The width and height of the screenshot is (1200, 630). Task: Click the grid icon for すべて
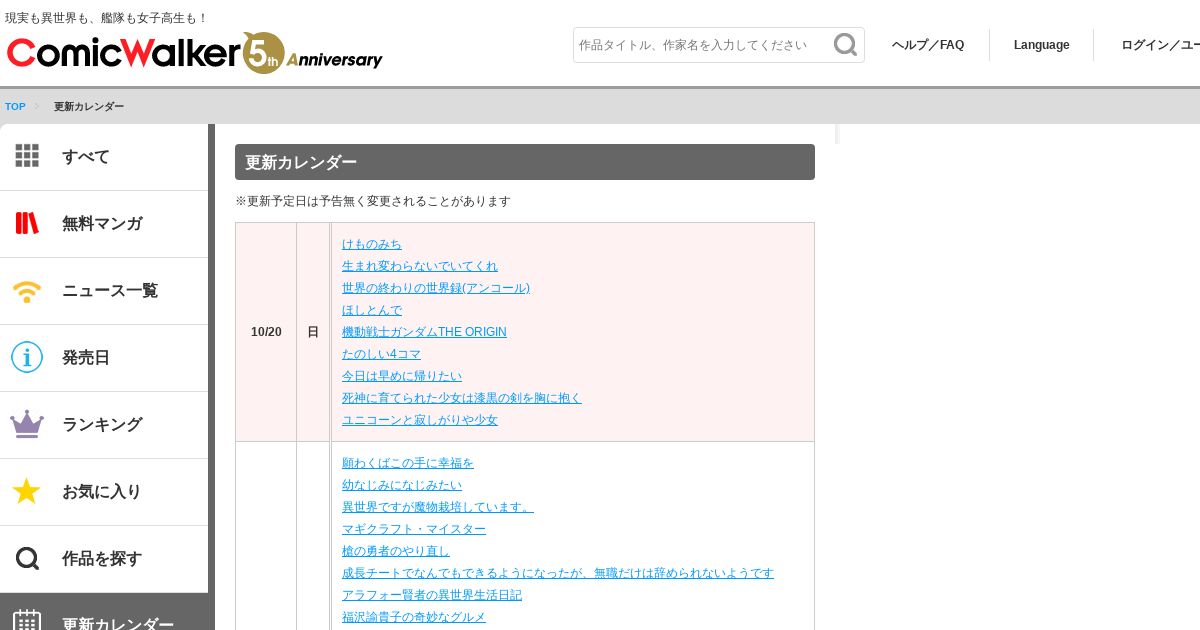point(27,156)
